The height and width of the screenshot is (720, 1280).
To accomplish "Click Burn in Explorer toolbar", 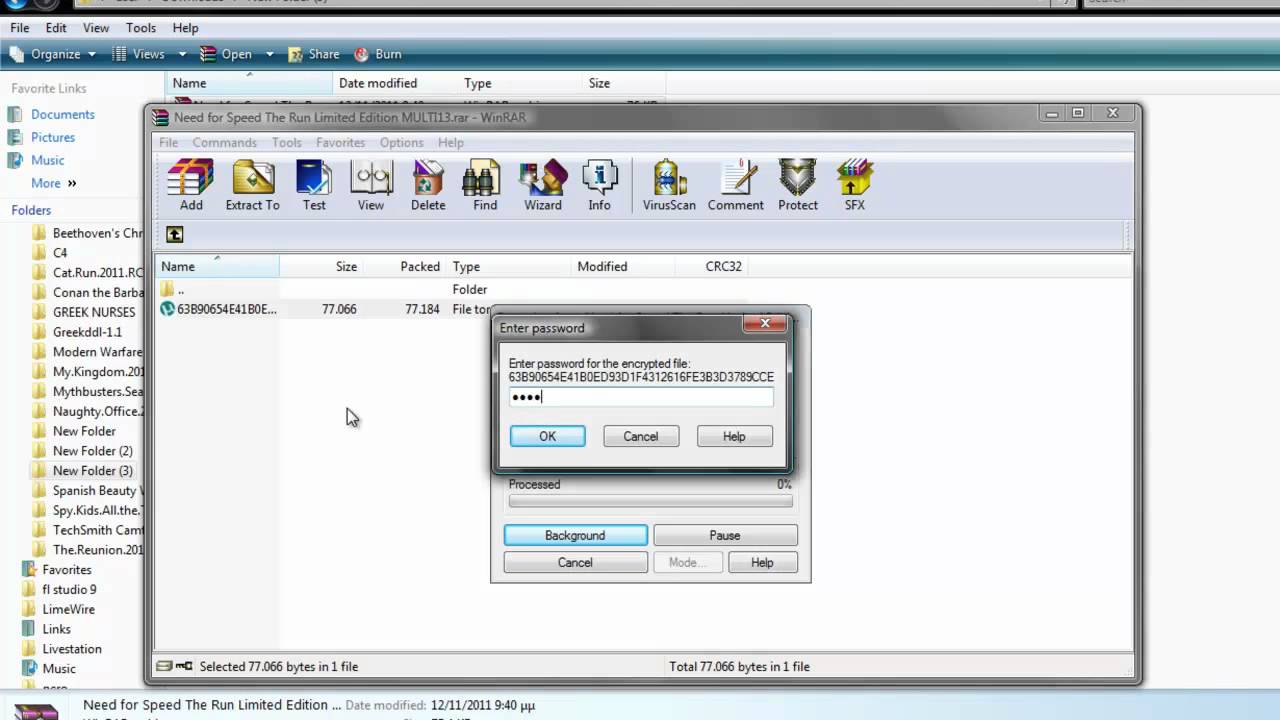I will click(377, 54).
